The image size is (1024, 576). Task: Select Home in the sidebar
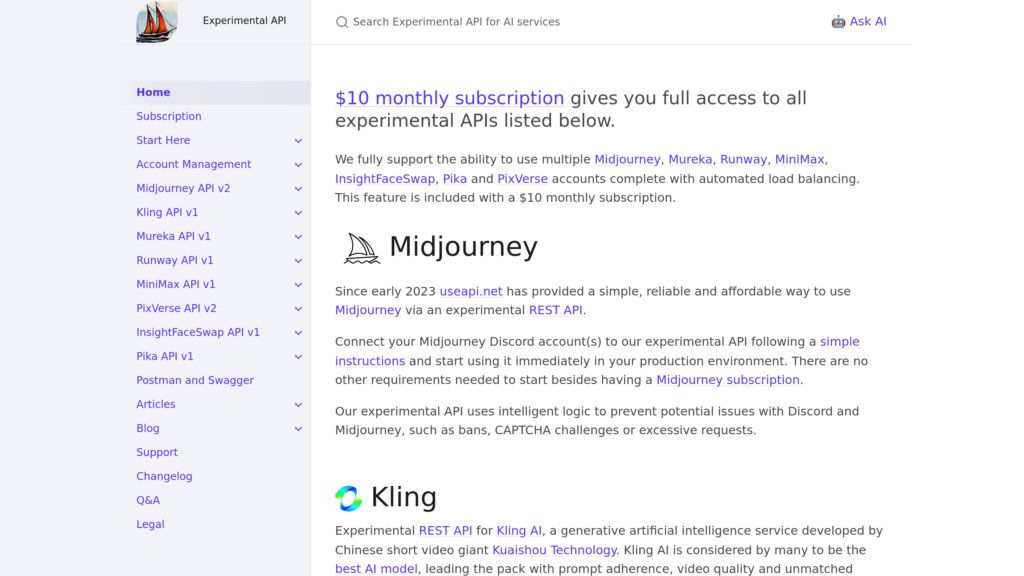[x=152, y=92]
